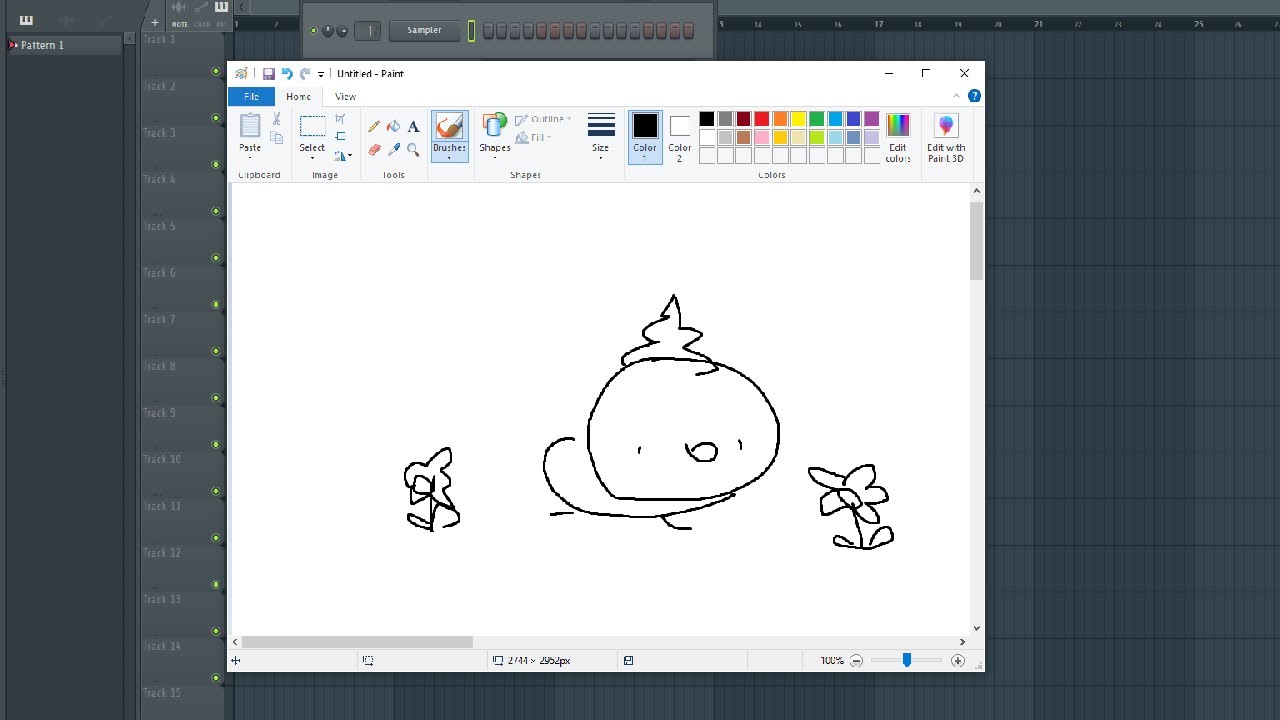The height and width of the screenshot is (720, 1280).
Task: Collapse the Paint ribbon with the caret
Action: (956, 97)
